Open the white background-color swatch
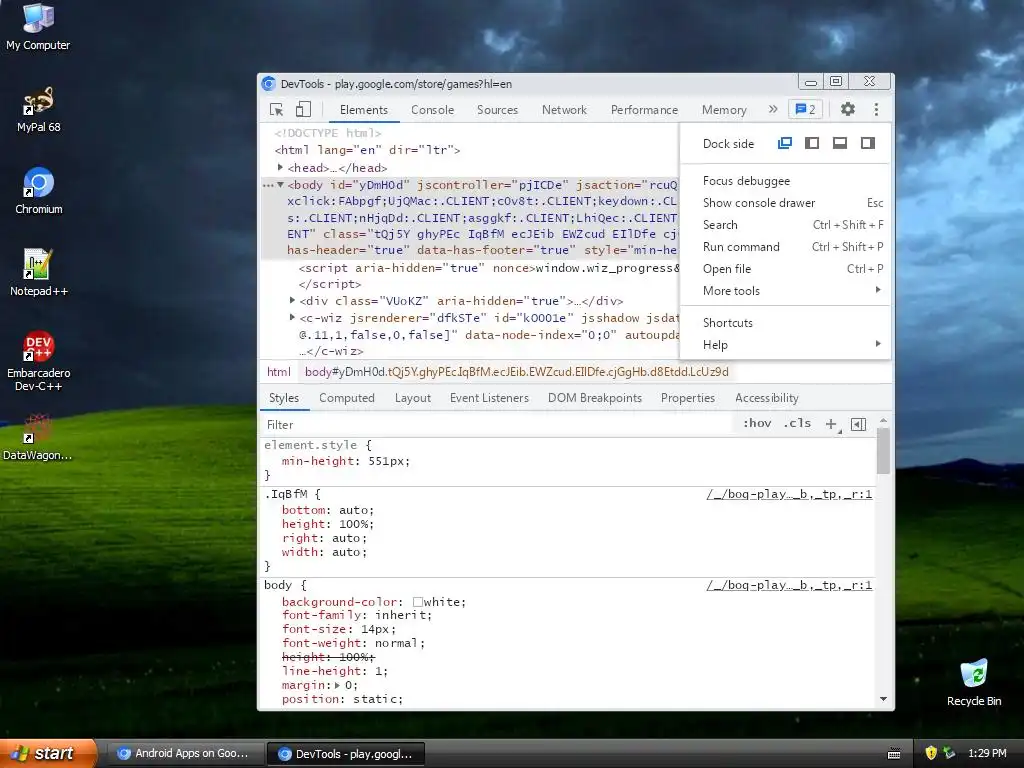Viewport: 1024px width, 768px height. [x=417, y=602]
